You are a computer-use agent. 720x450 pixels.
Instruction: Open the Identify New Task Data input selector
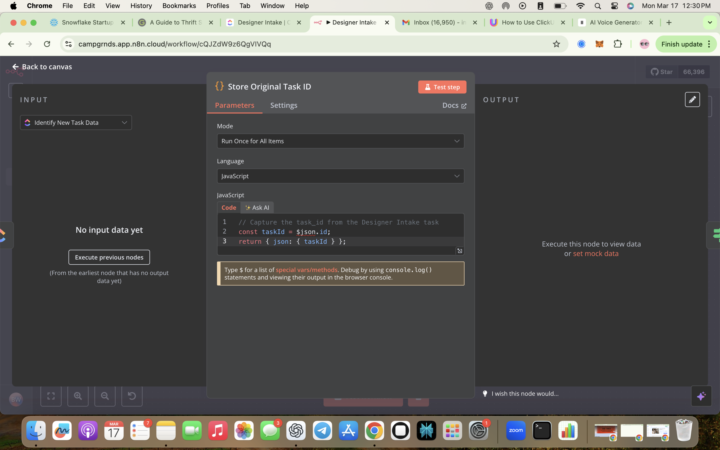76,123
